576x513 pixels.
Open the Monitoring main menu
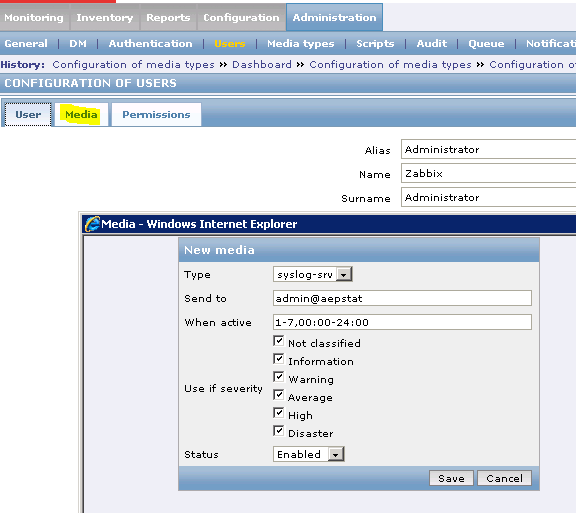(x=34, y=18)
